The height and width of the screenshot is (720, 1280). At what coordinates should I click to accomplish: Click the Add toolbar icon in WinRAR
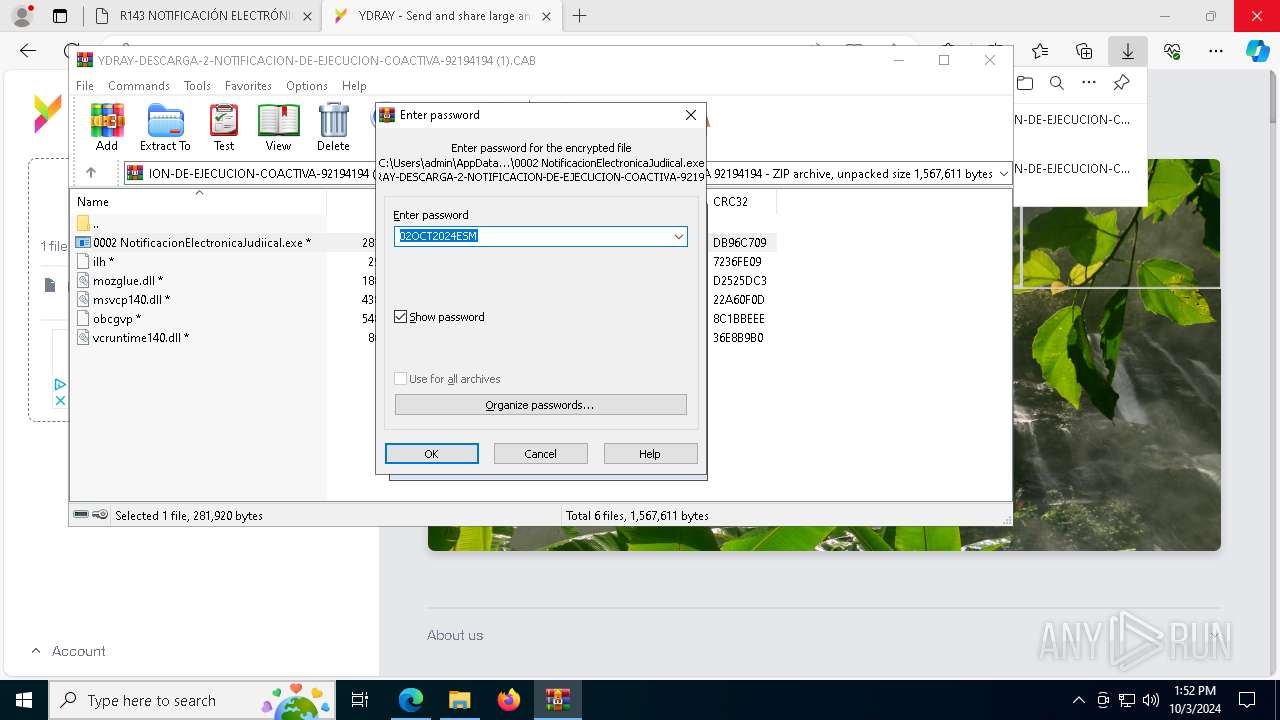[x=107, y=127]
